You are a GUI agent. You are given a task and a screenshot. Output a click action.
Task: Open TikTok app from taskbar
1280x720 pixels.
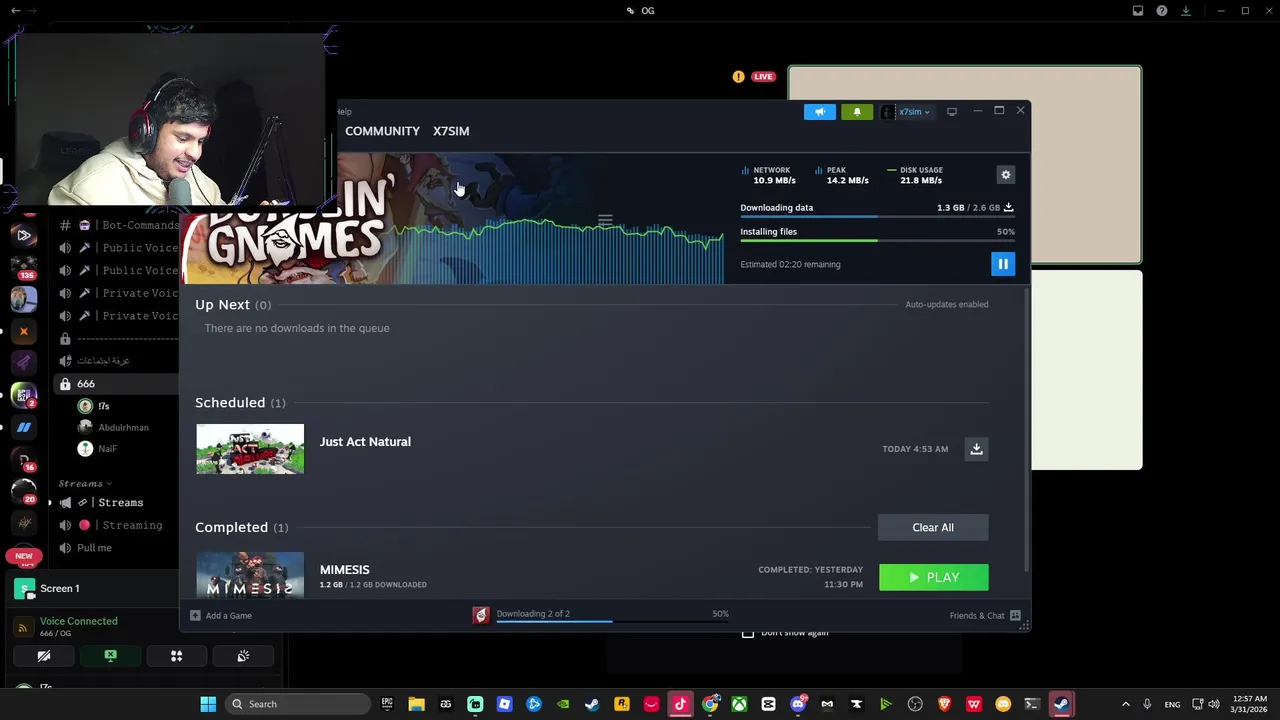pyautogui.click(x=680, y=704)
